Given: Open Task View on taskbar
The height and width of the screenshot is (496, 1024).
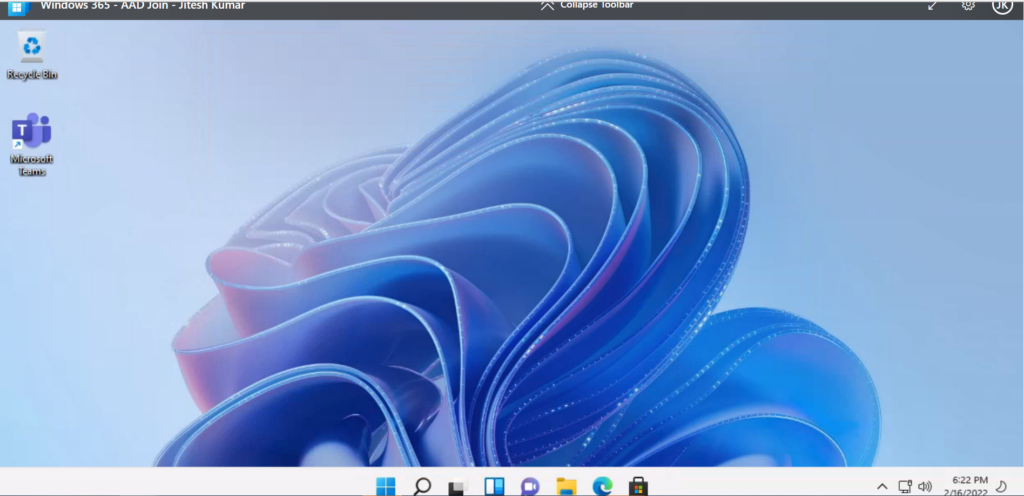Looking at the screenshot, I should point(458,487).
